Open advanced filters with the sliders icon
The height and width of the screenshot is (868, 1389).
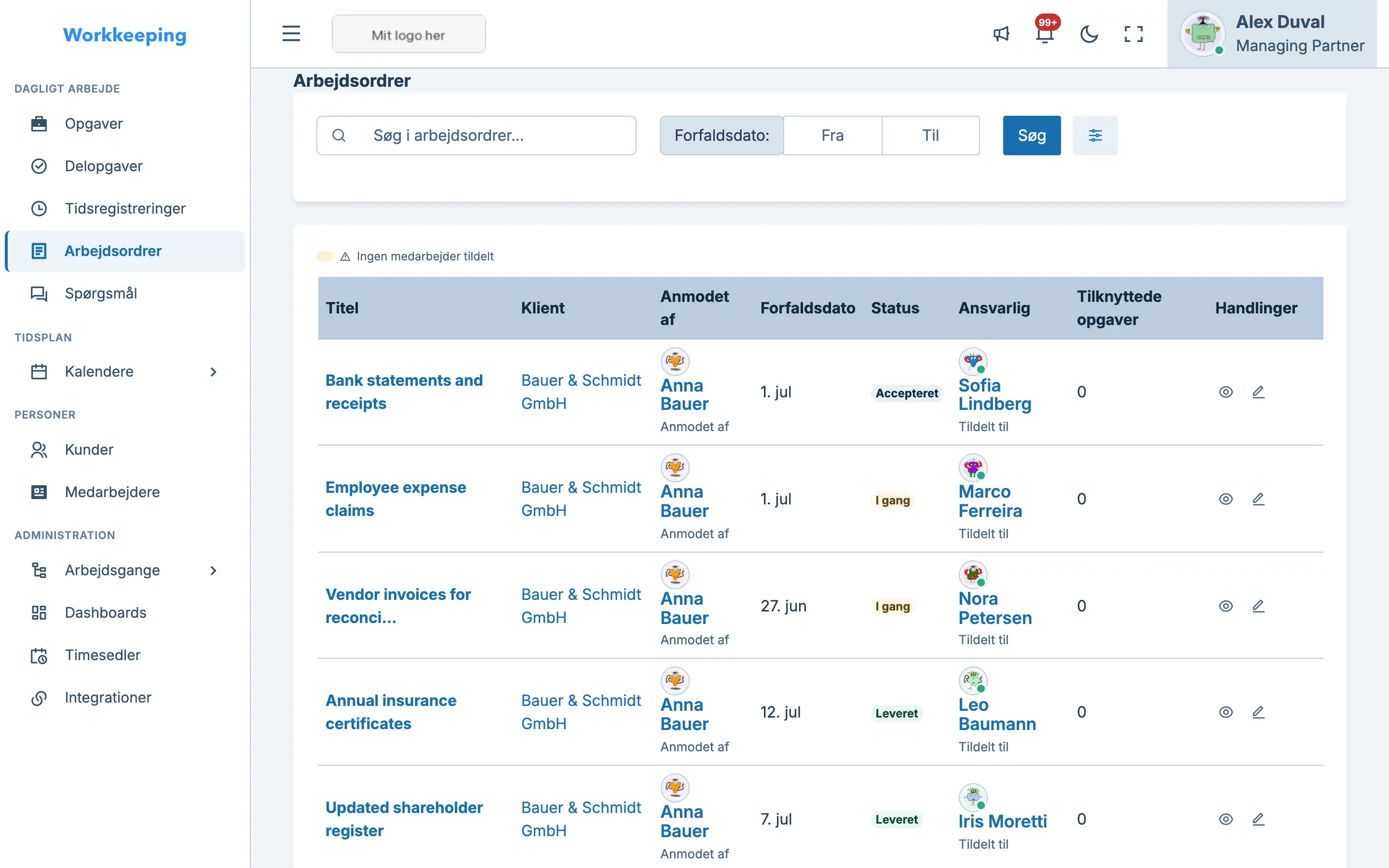1095,136
